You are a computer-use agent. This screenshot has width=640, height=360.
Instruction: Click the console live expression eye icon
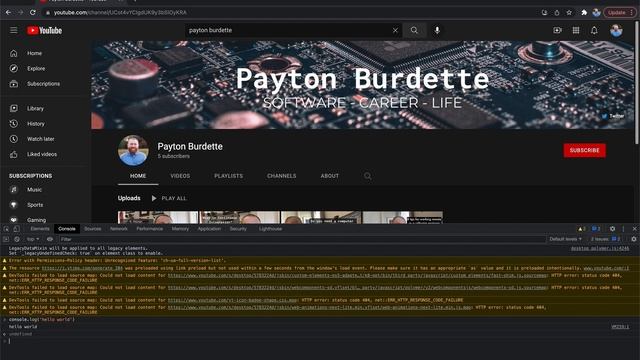(x=50, y=239)
